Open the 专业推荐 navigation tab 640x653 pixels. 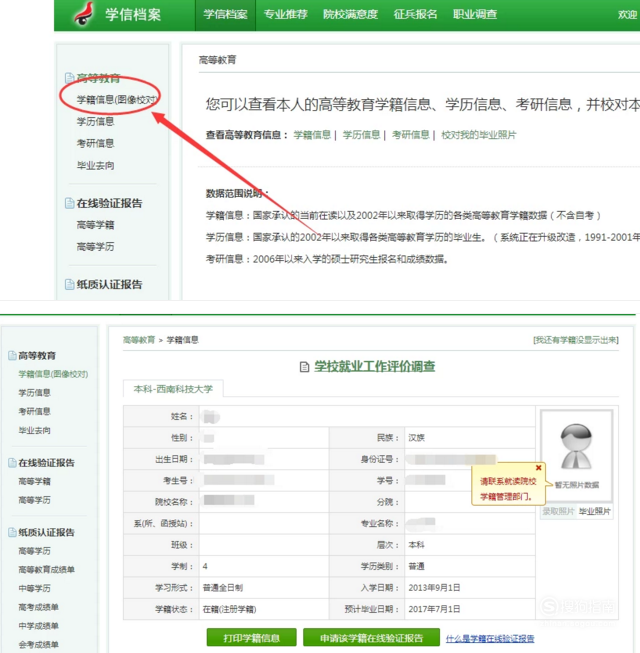(286, 15)
